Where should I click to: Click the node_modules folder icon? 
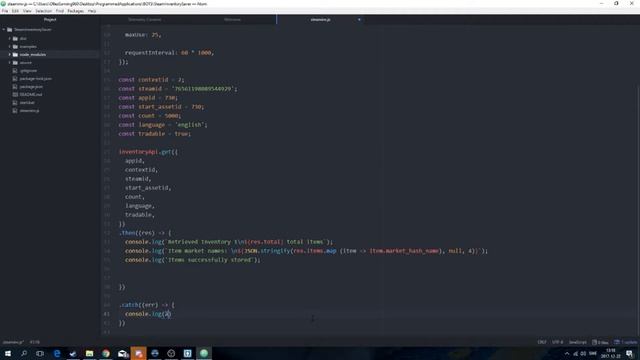(x=15, y=54)
